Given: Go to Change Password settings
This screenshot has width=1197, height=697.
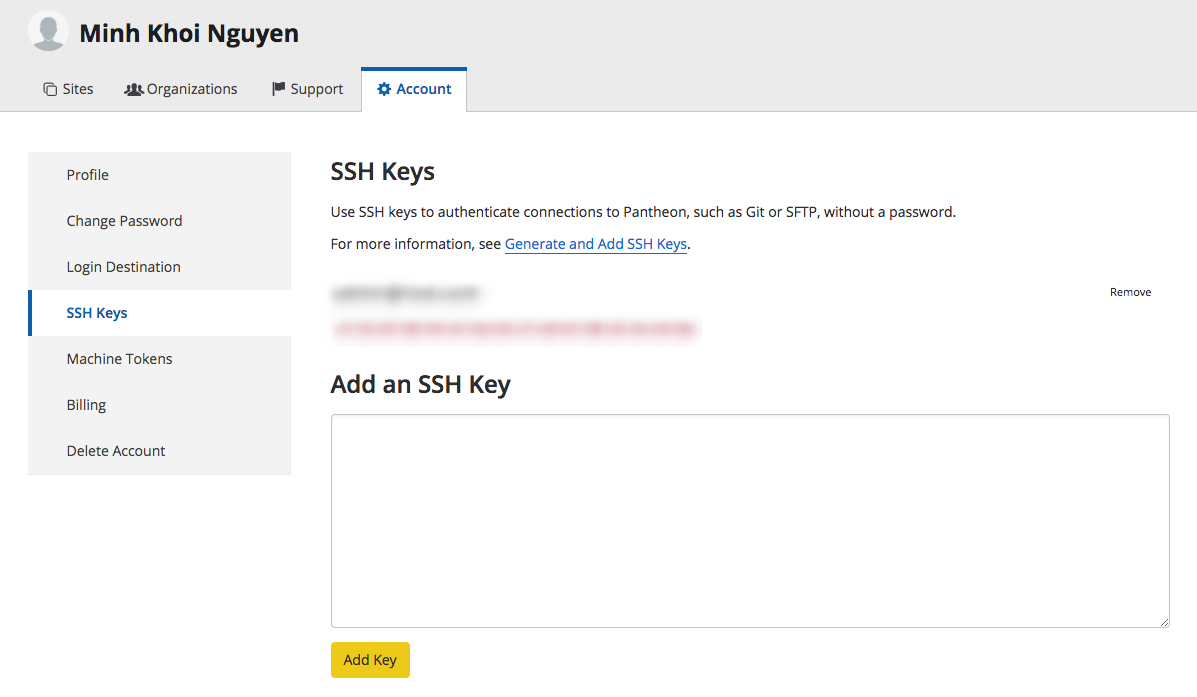Looking at the screenshot, I should pos(160,221).
